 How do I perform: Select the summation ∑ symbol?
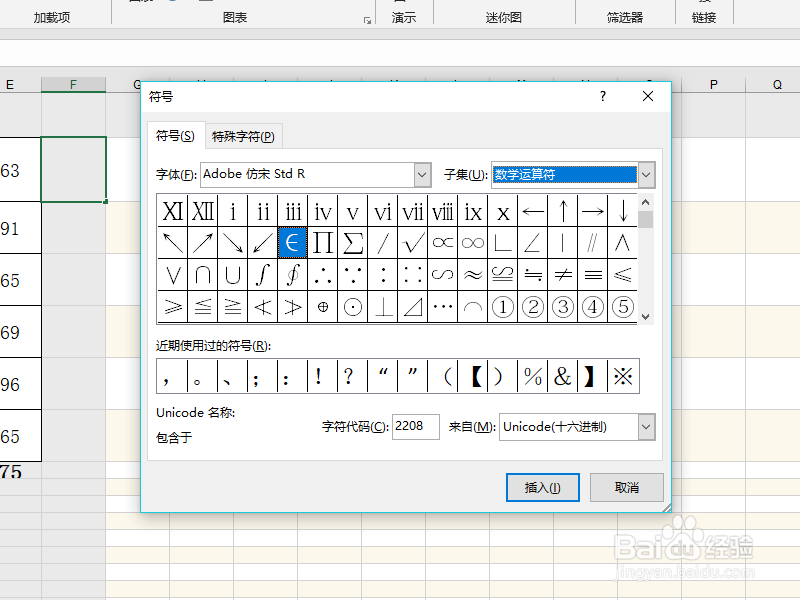352,241
